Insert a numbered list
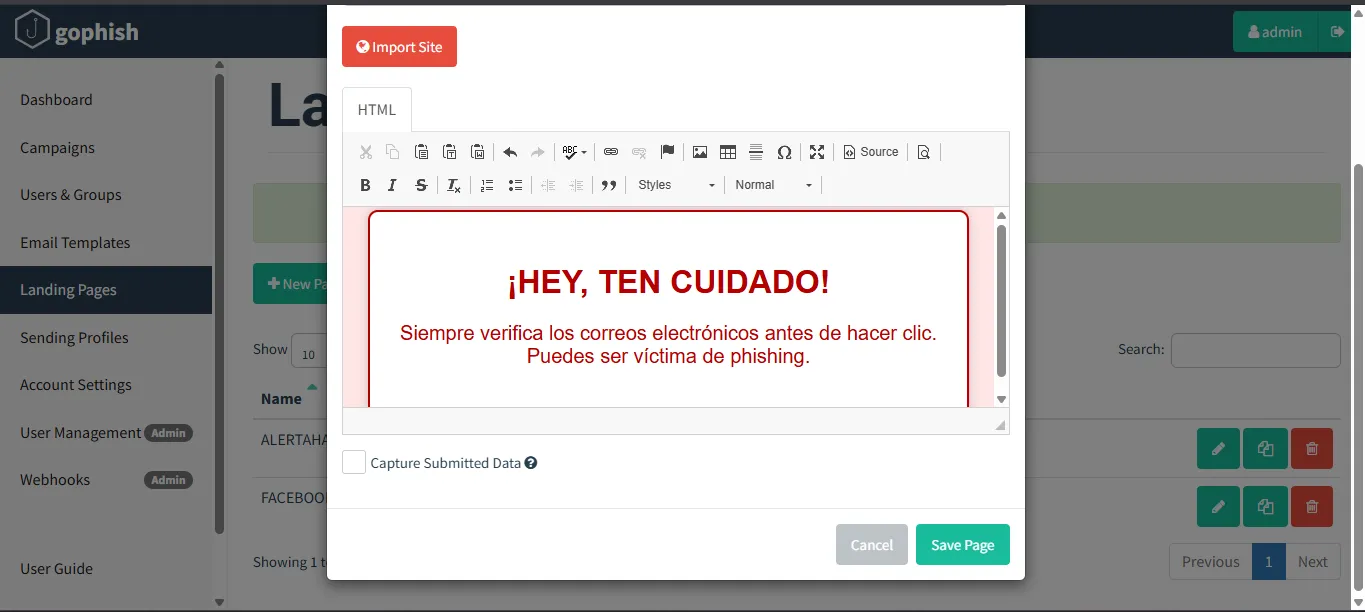 pyautogui.click(x=487, y=185)
